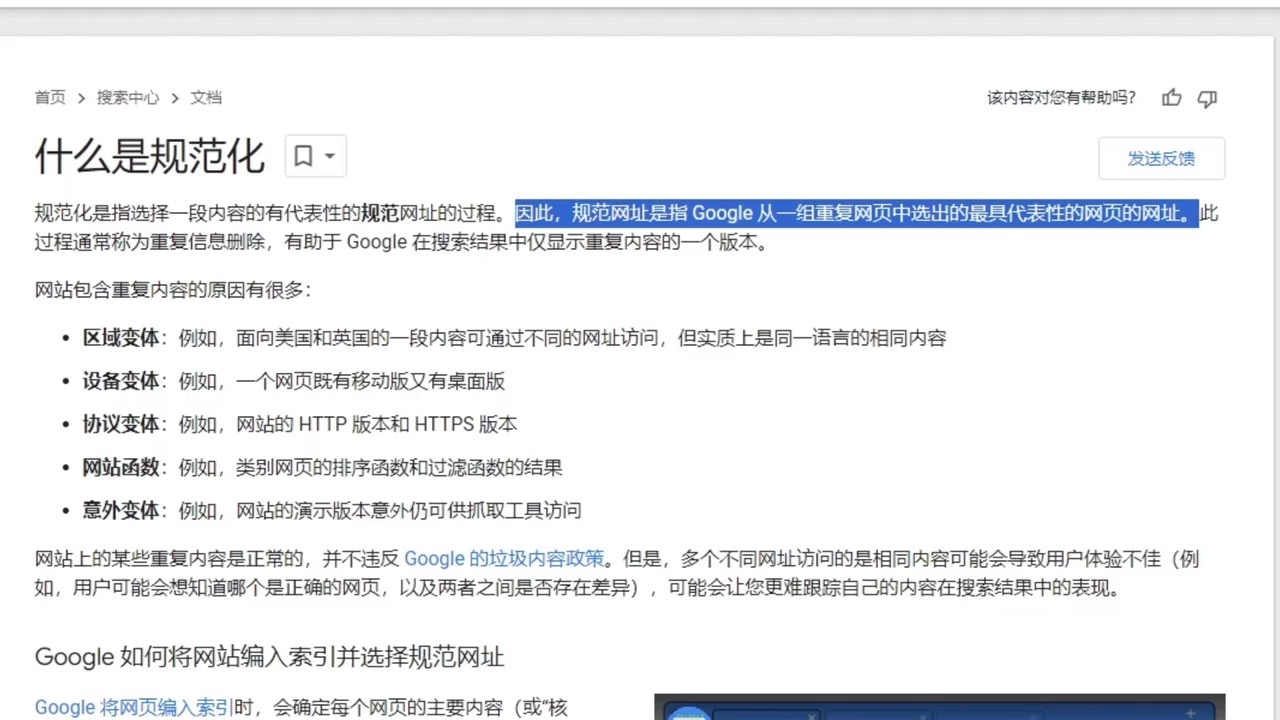Click the thumbs-up helpful icon
The image size is (1280, 720).
pyautogui.click(x=1172, y=98)
